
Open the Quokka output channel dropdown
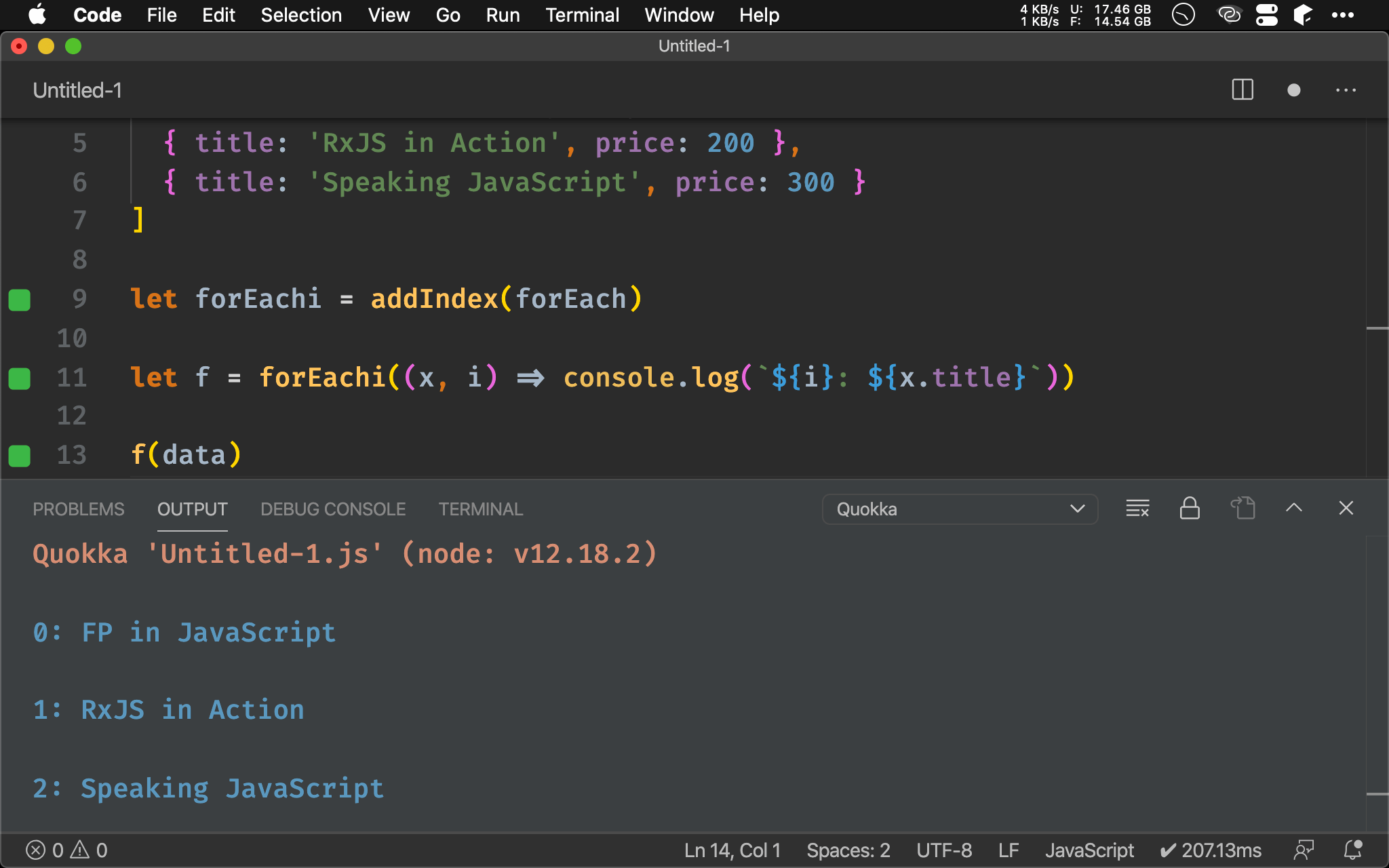960,509
